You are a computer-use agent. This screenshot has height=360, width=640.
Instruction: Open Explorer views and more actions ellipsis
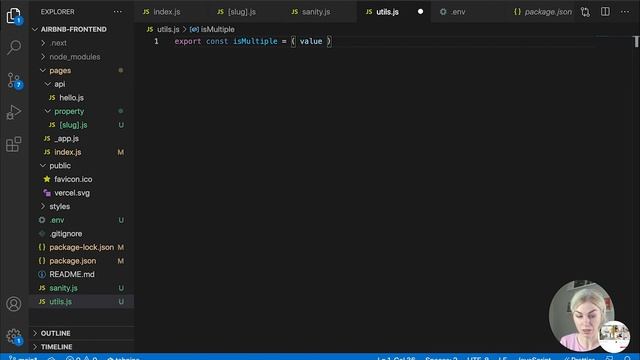118,12
